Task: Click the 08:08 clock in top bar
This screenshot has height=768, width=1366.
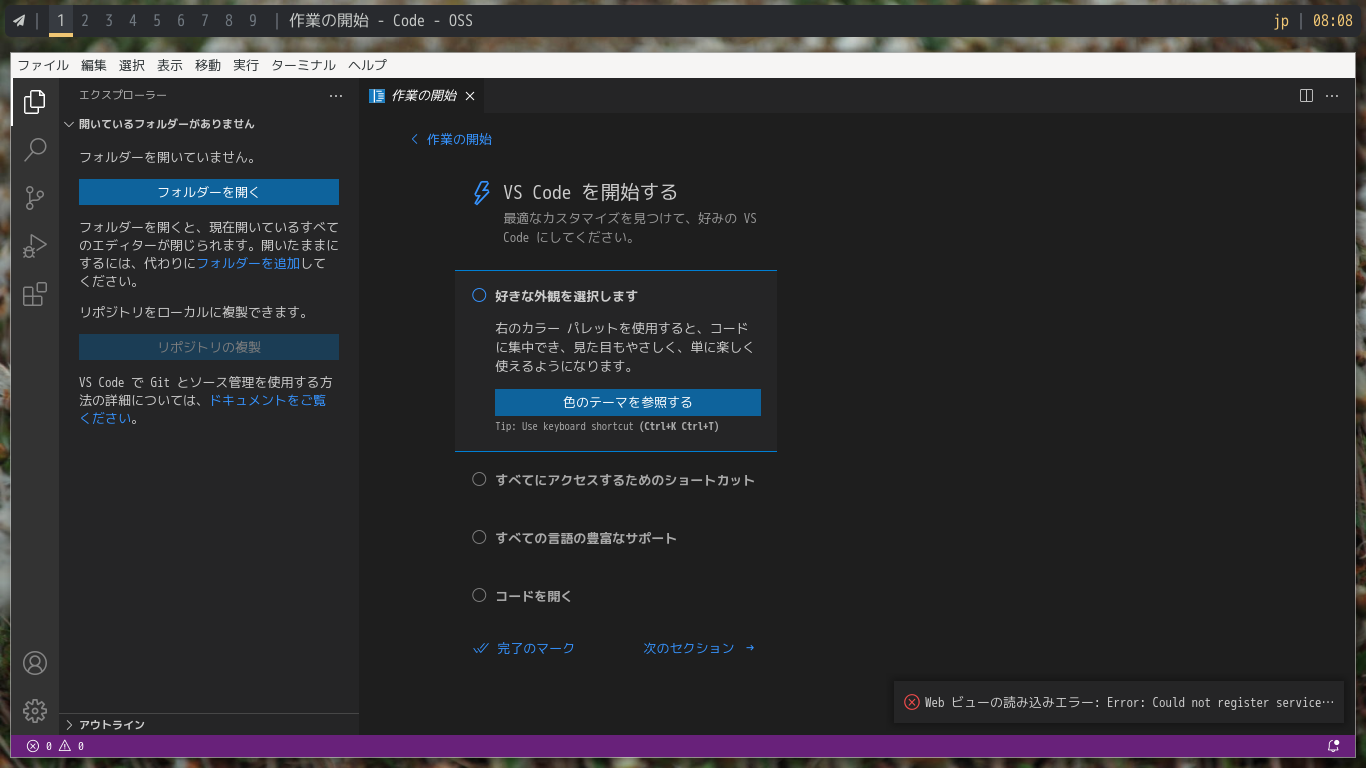Action: click(x=1333, y=20)
